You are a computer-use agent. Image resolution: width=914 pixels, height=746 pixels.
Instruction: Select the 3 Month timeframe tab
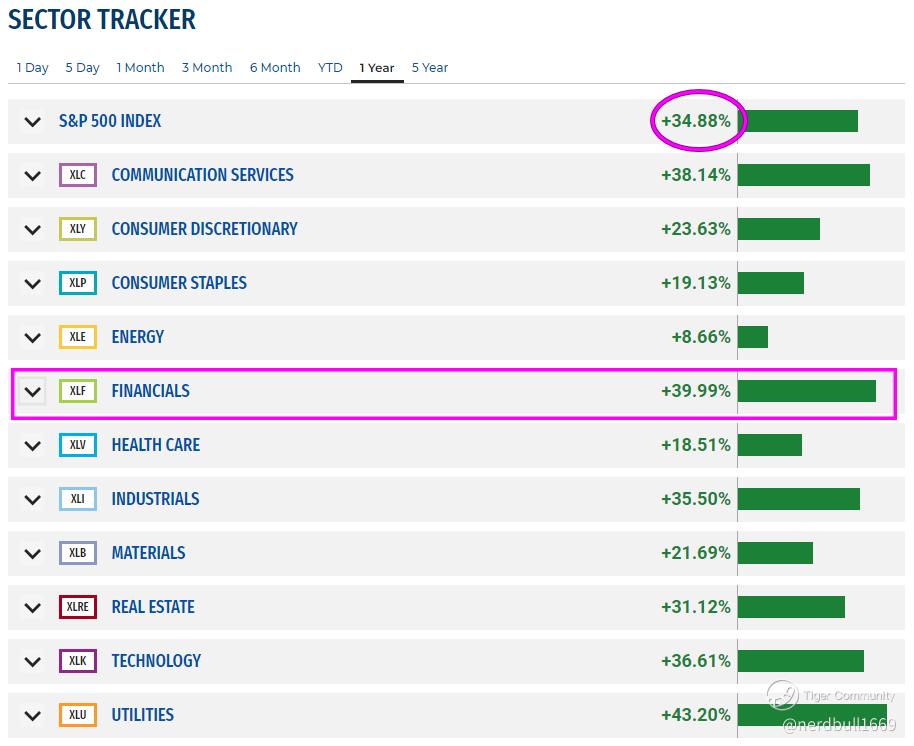coord(207,68)
